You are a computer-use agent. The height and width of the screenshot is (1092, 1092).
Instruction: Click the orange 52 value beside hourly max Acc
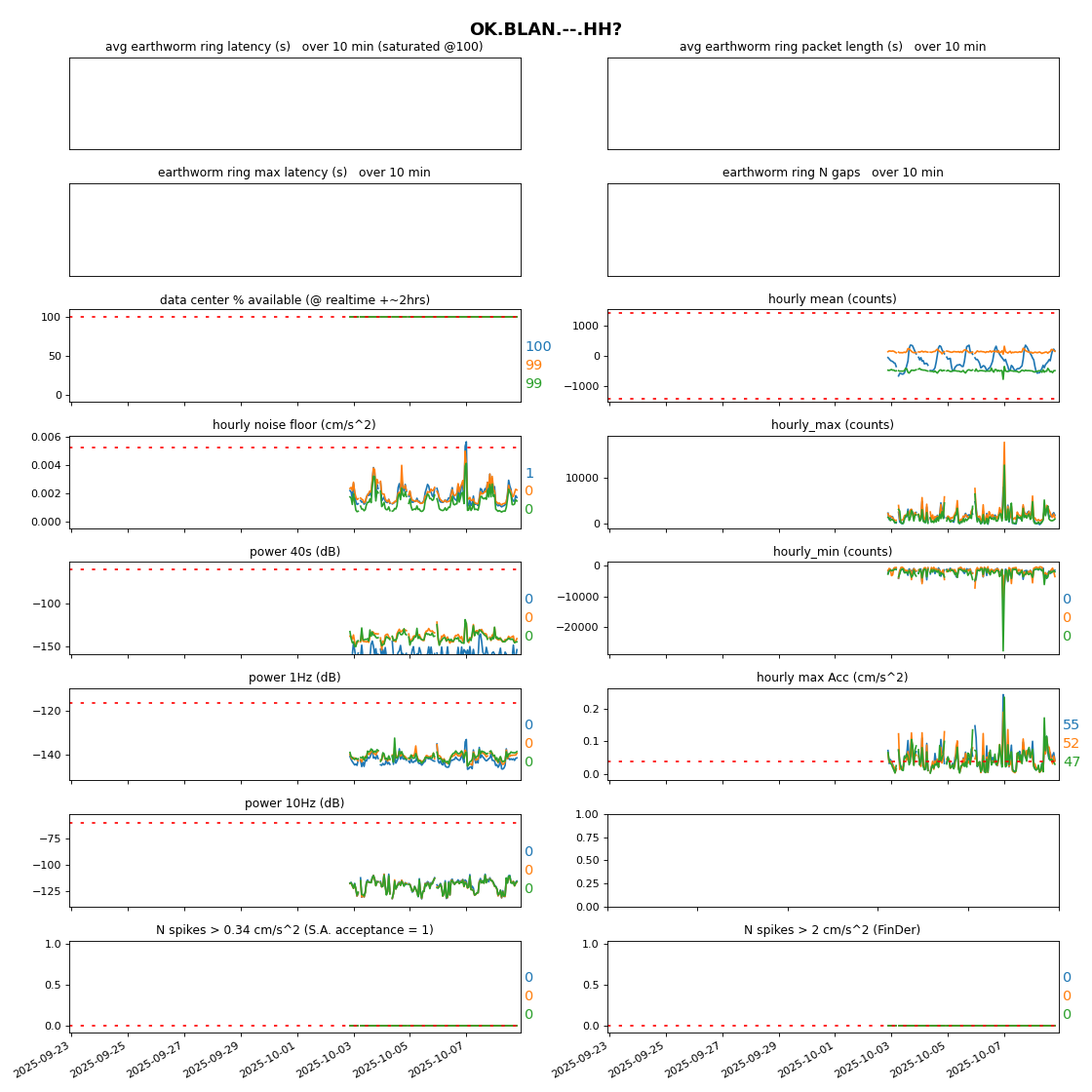click(x=1071, y=744)
